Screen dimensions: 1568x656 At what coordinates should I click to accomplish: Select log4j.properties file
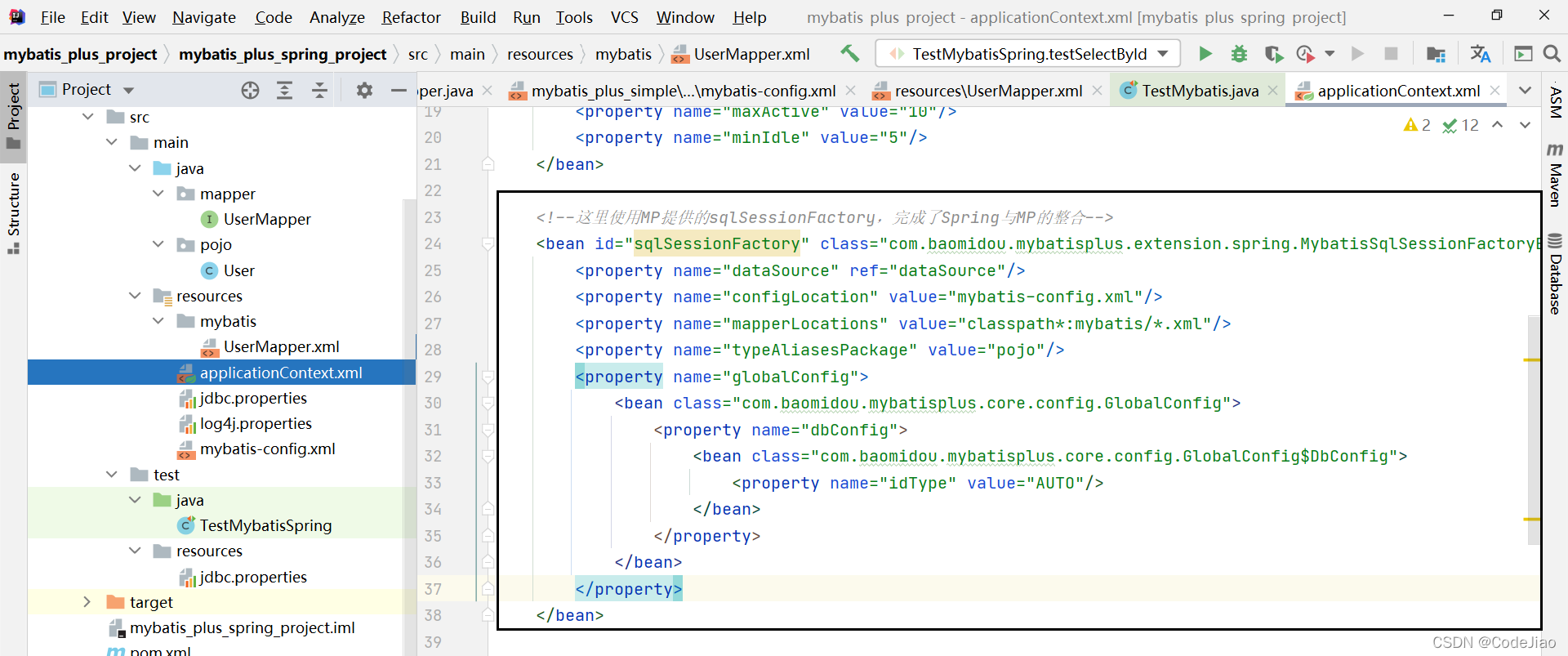point(256,423)
